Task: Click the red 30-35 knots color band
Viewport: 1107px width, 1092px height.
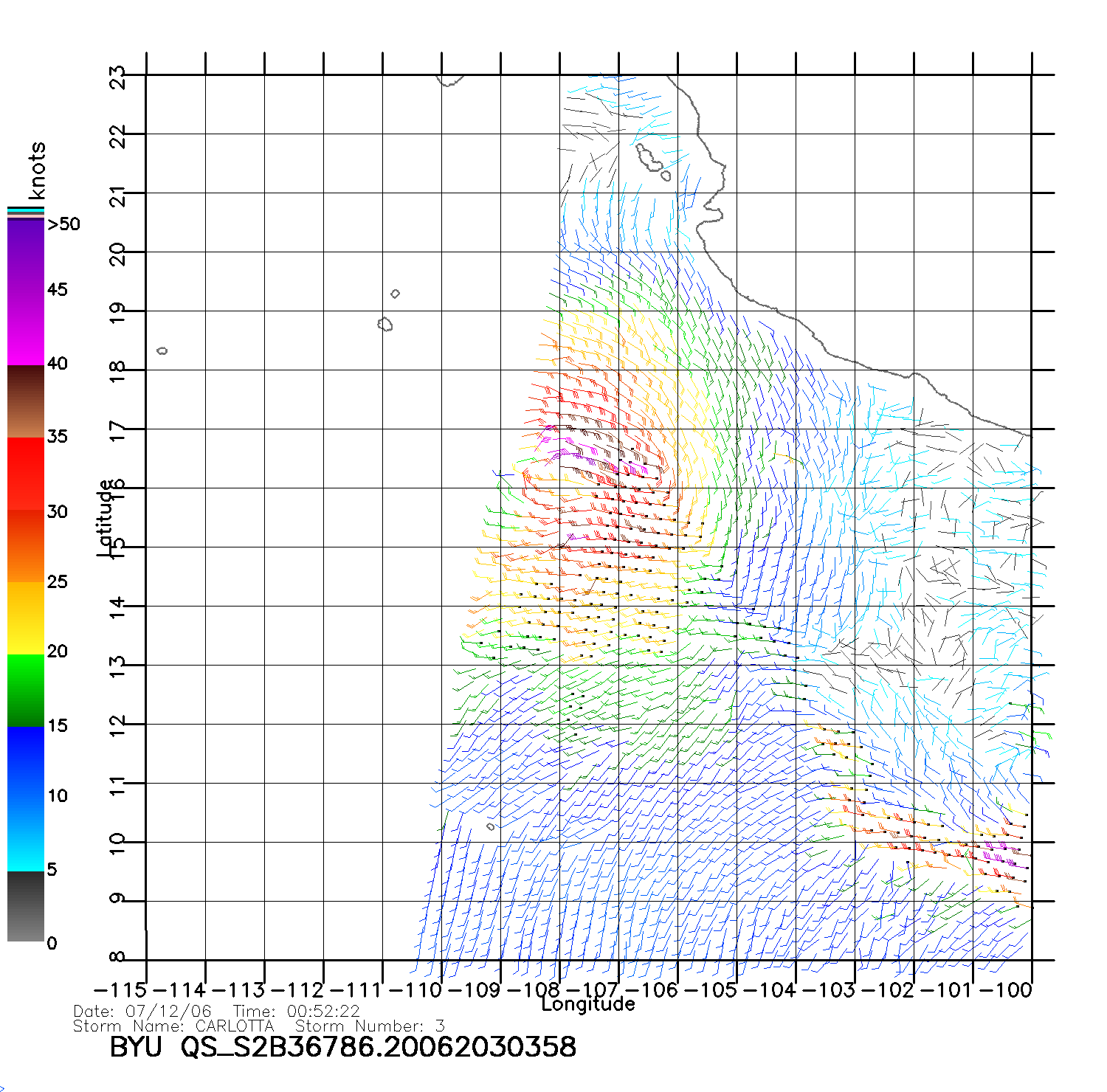Action: [x=26, y=474]
